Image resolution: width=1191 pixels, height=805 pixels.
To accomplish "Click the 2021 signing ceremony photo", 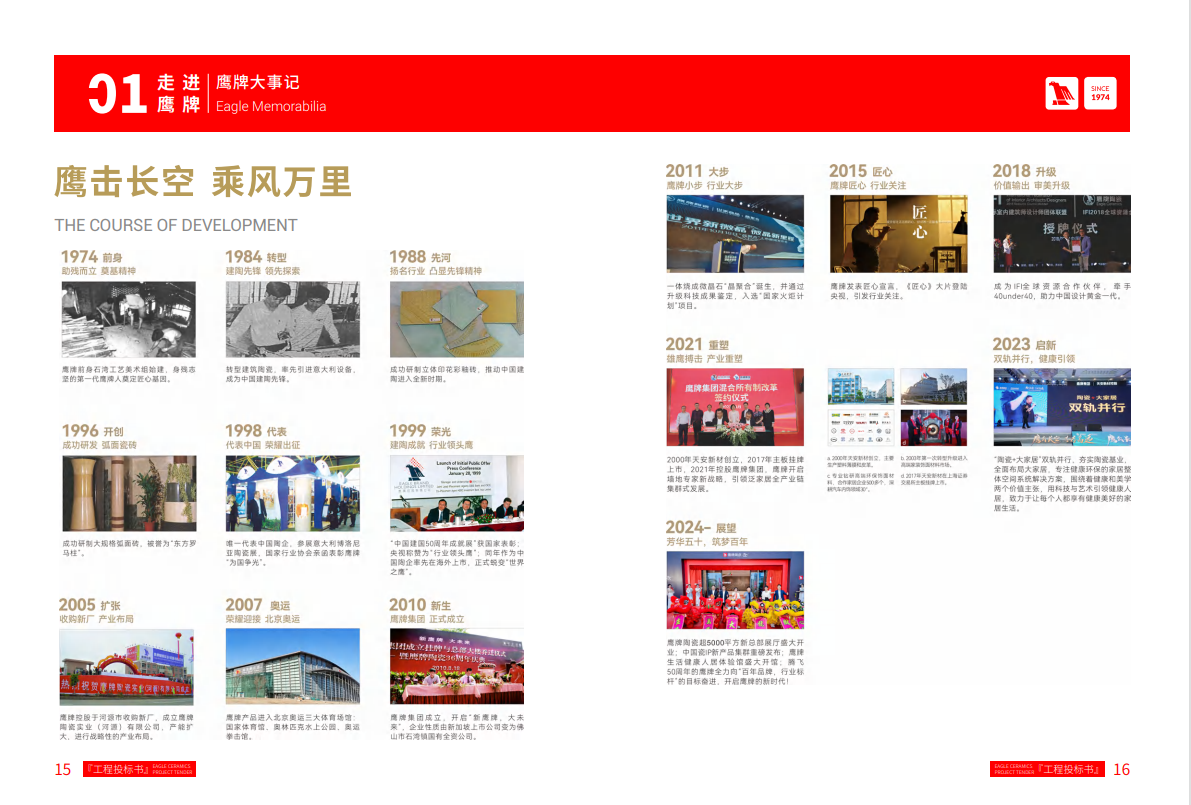I will click(735, 407).
